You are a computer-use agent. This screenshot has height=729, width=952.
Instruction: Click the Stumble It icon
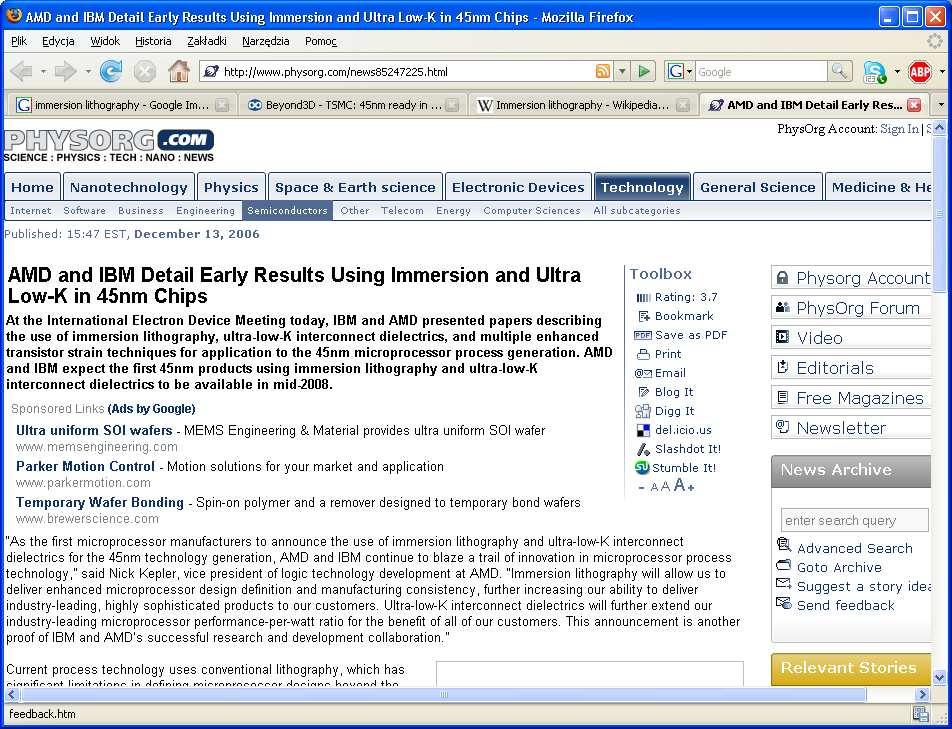(642, 467)
